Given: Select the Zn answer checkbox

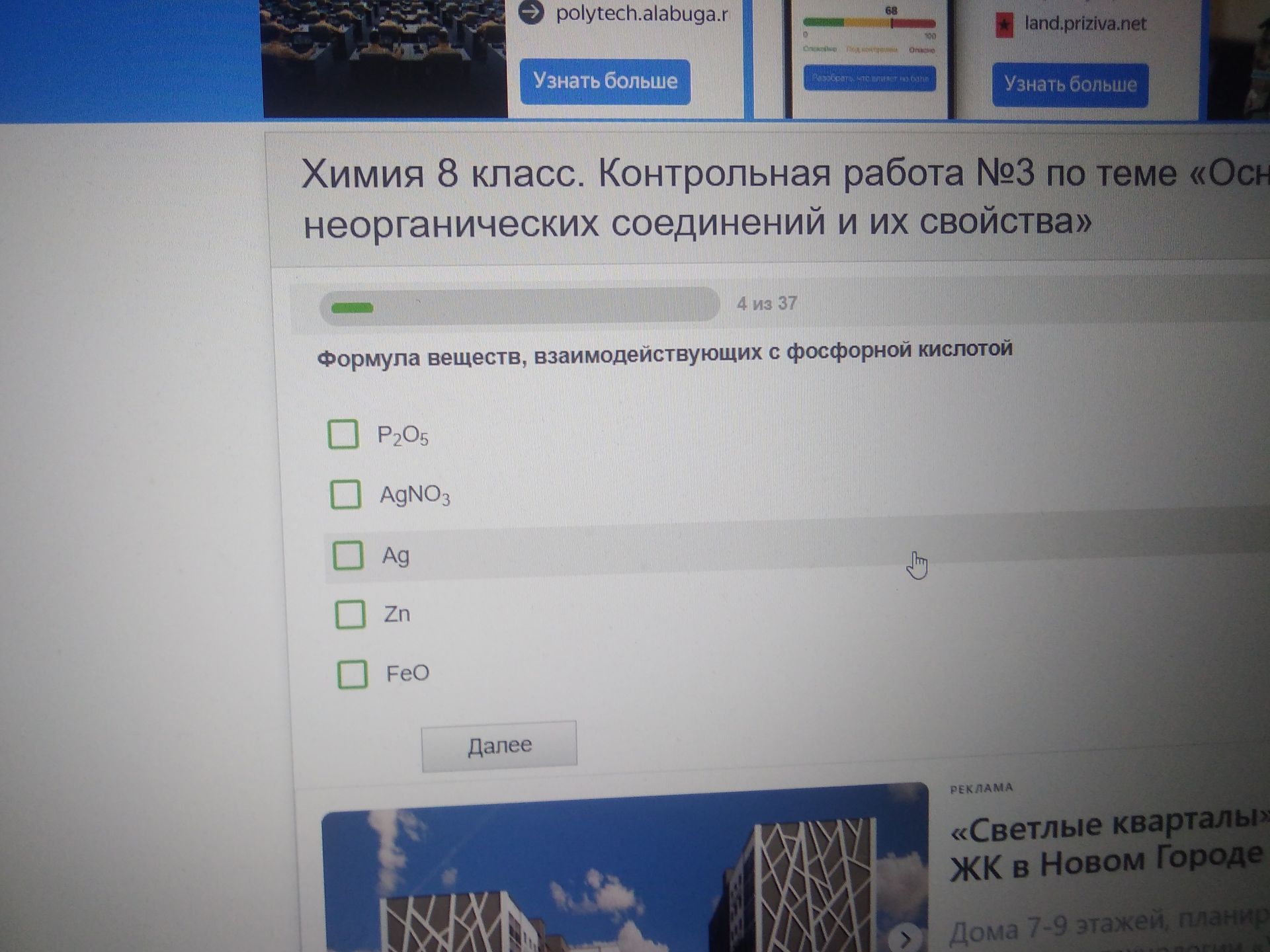Looking at the screenshot, I should [350, 614].
